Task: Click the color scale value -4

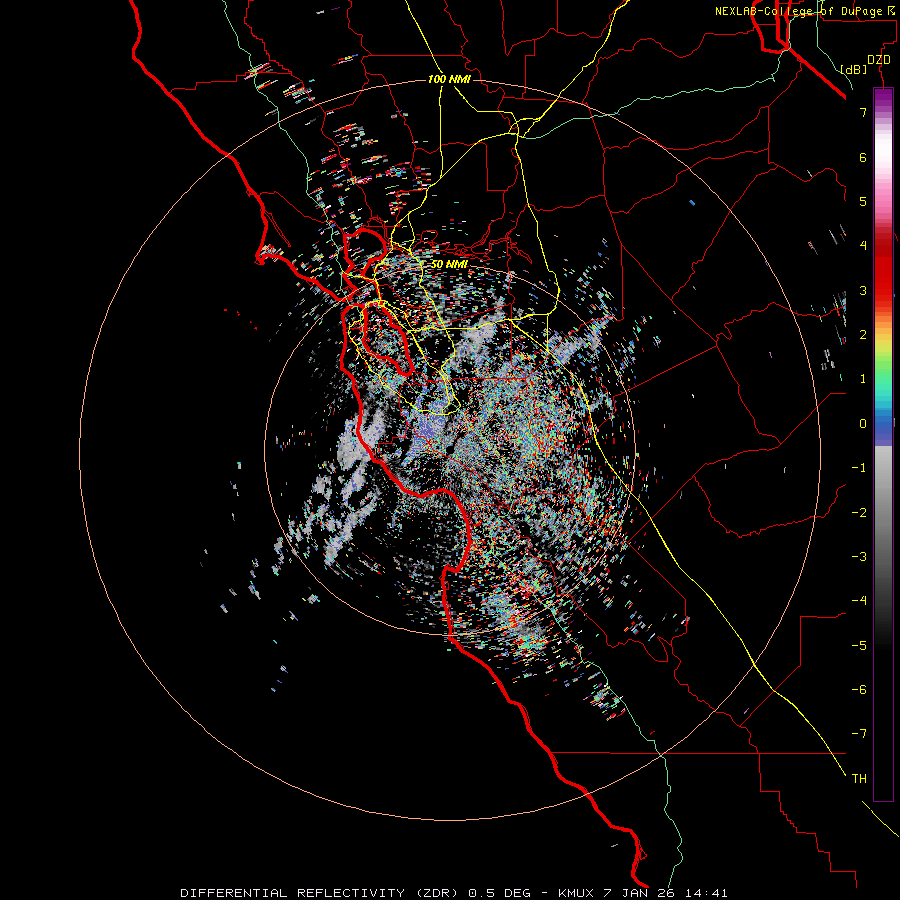Action: coord(859,601)
